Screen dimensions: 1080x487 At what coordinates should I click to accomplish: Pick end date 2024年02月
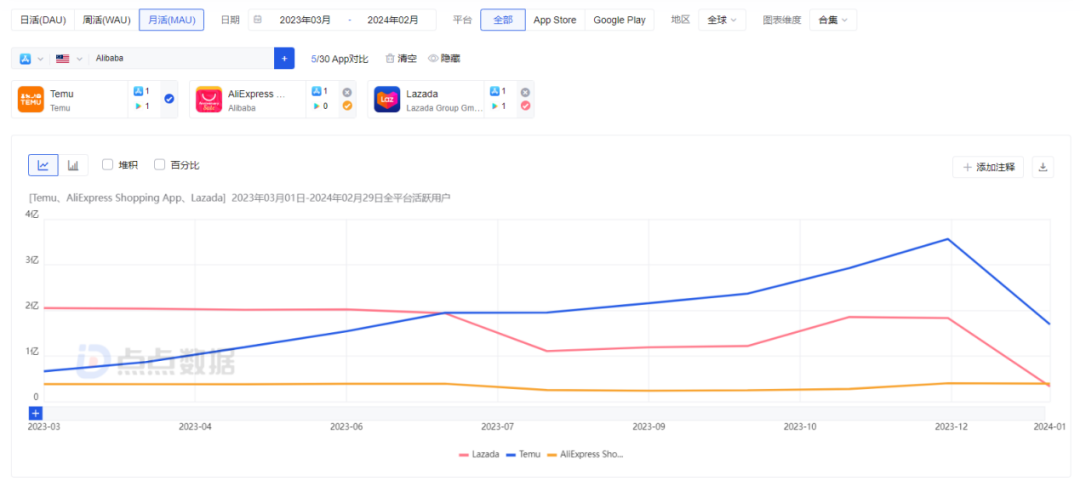pos(393,20)
